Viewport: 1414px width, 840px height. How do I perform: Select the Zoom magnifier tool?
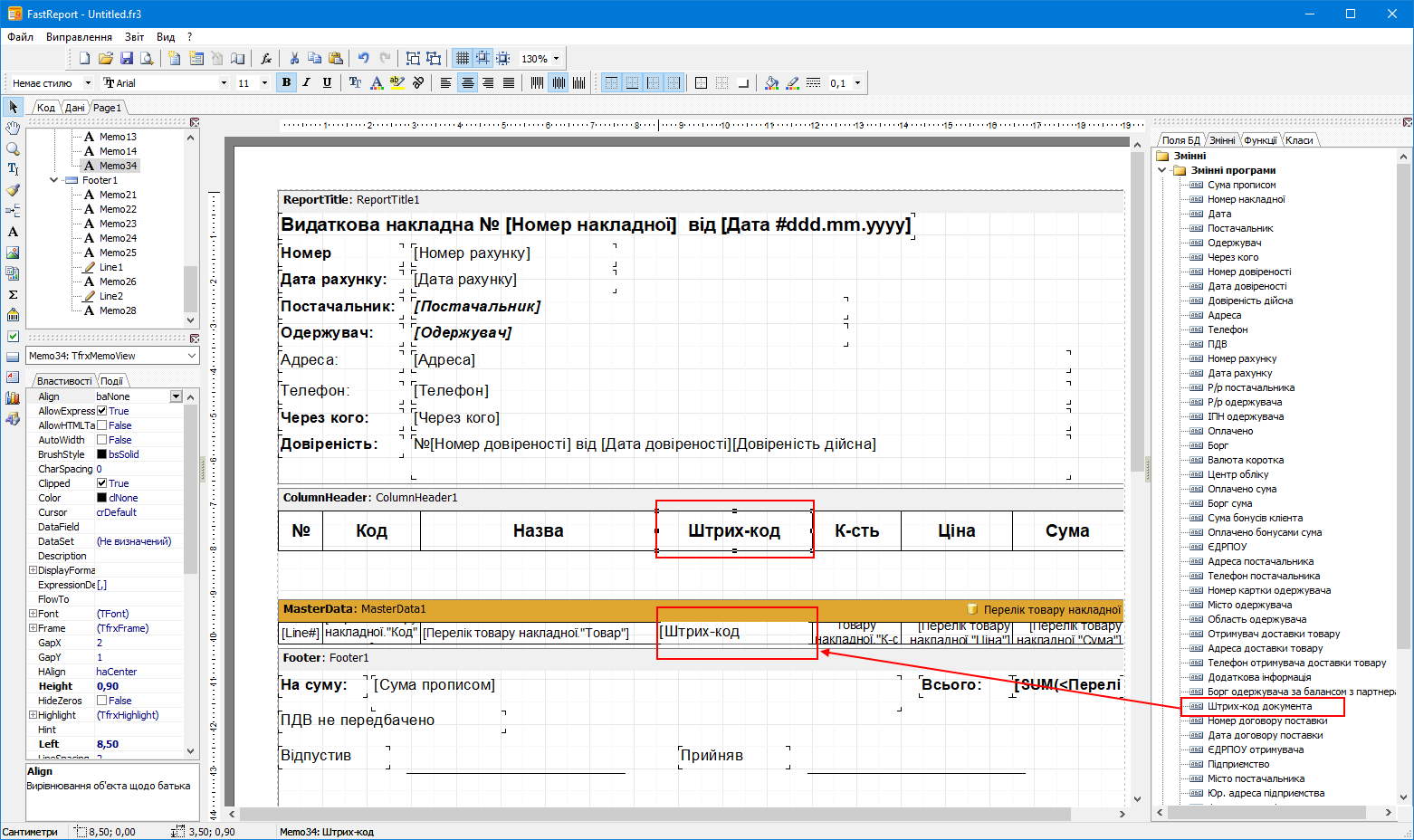coord(13,148)
